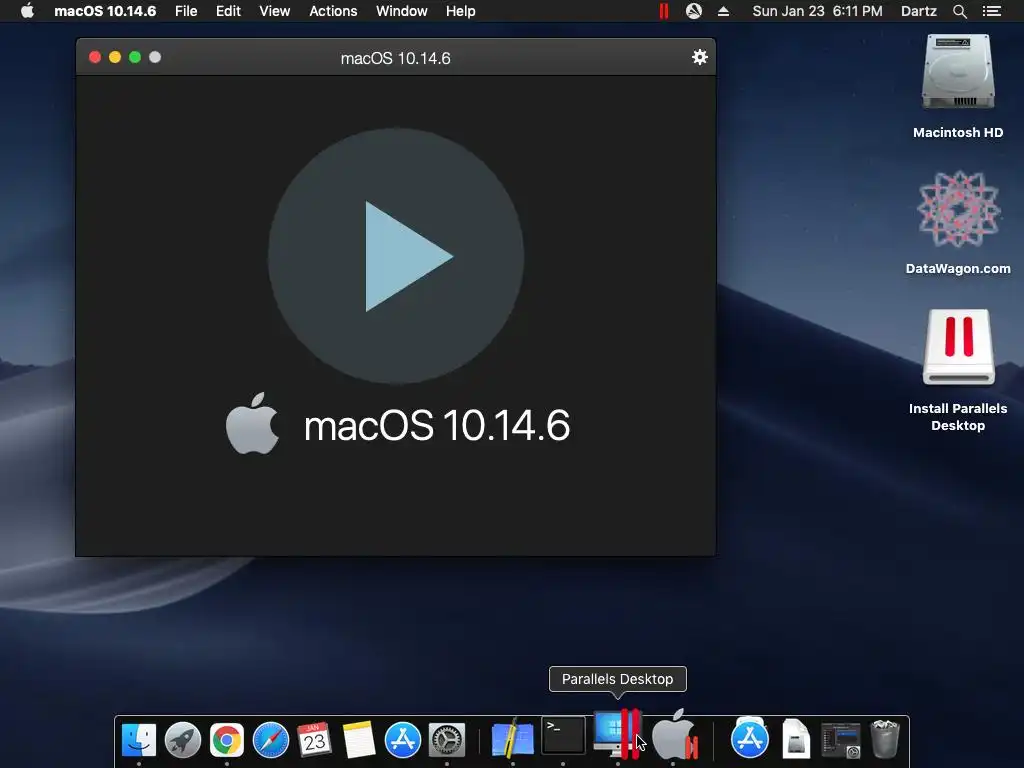Open the Window menu
The image size is (1024, 768).
click(x=402, y=11)
